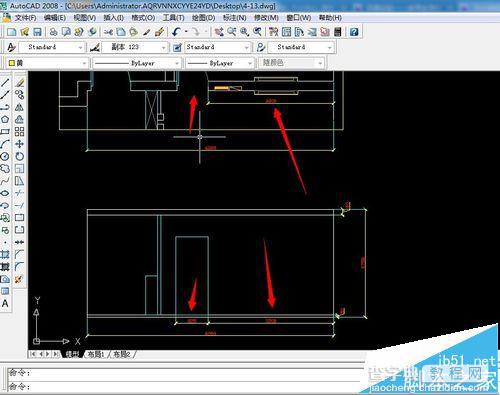The image size is (500, 395).
Task: Open the yellow color control dropdown
Action: click(x=47, y=63)
